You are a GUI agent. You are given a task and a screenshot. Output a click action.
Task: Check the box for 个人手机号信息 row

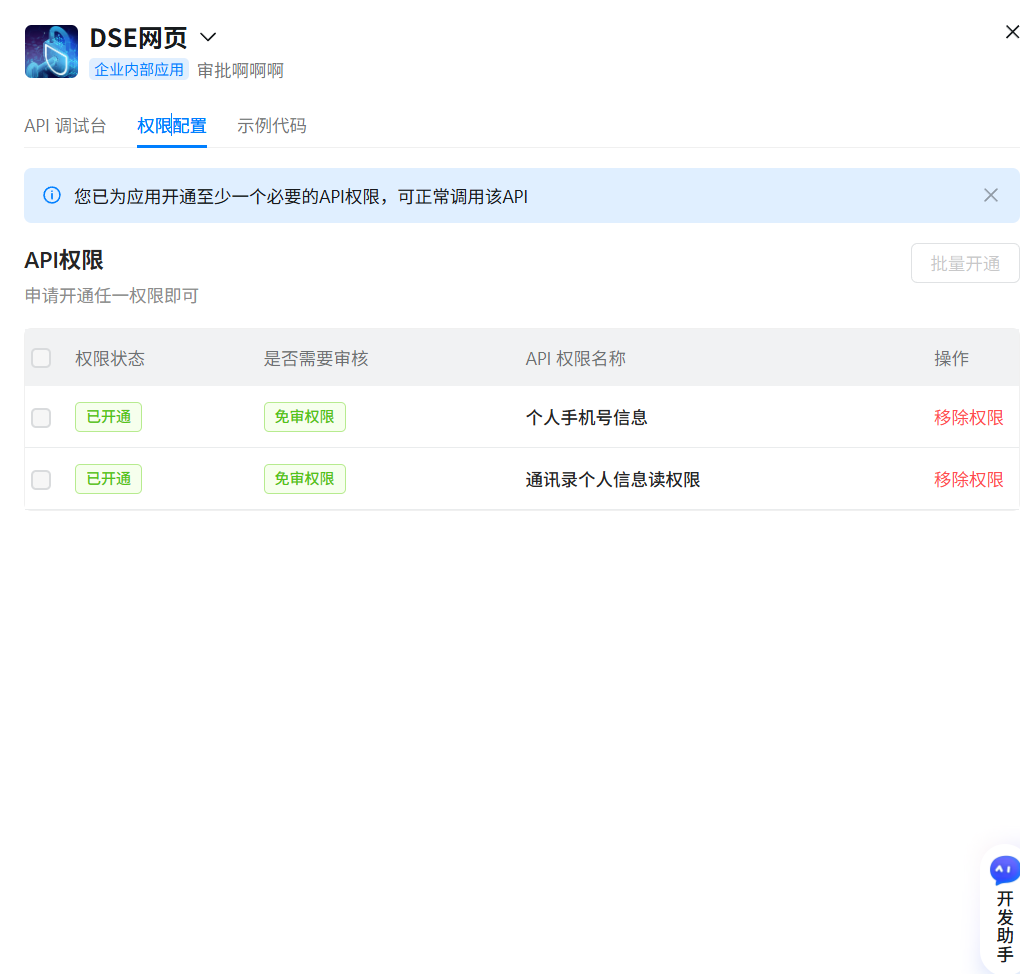tap(41, 418)
